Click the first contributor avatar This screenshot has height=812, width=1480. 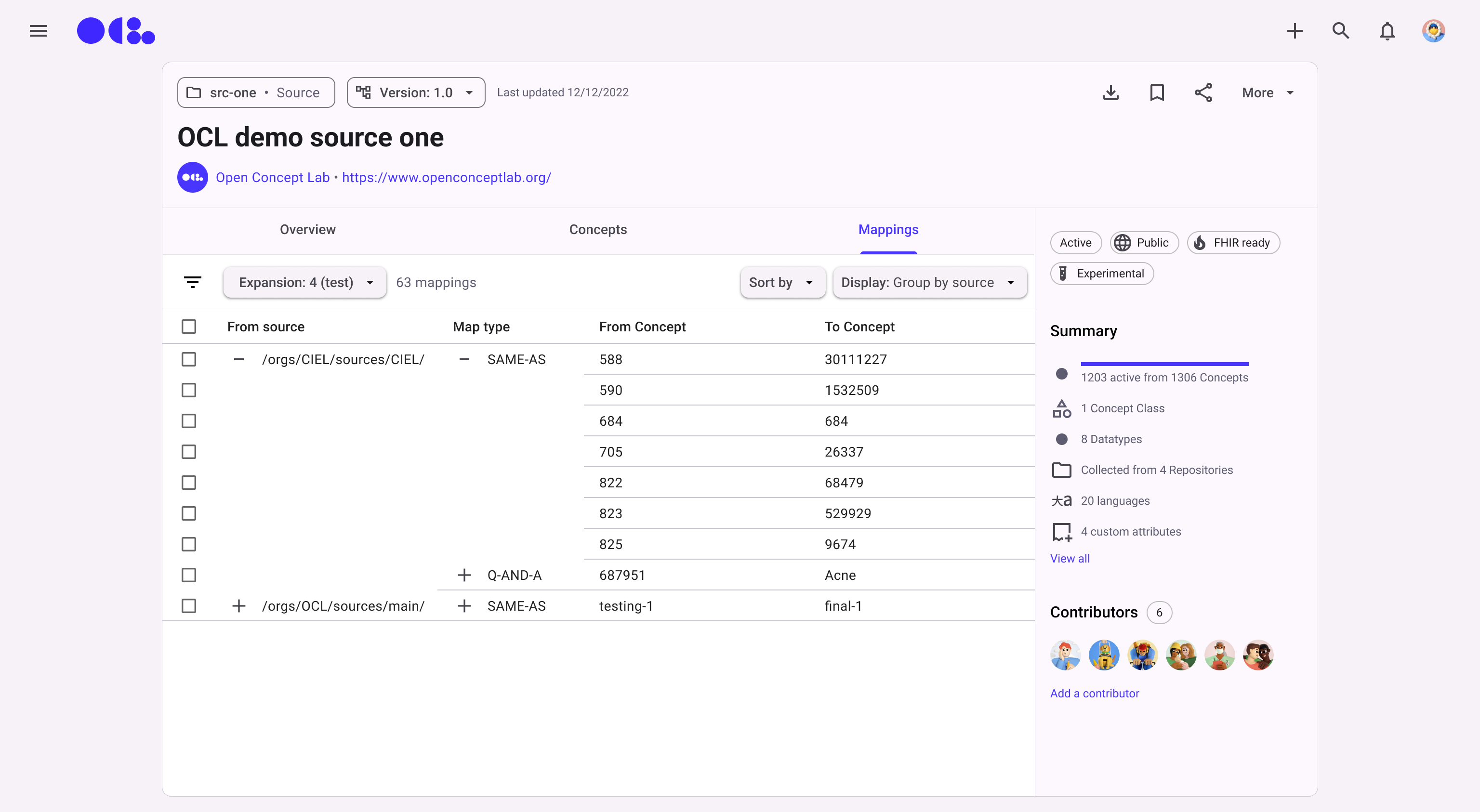tap(1065, 655)
